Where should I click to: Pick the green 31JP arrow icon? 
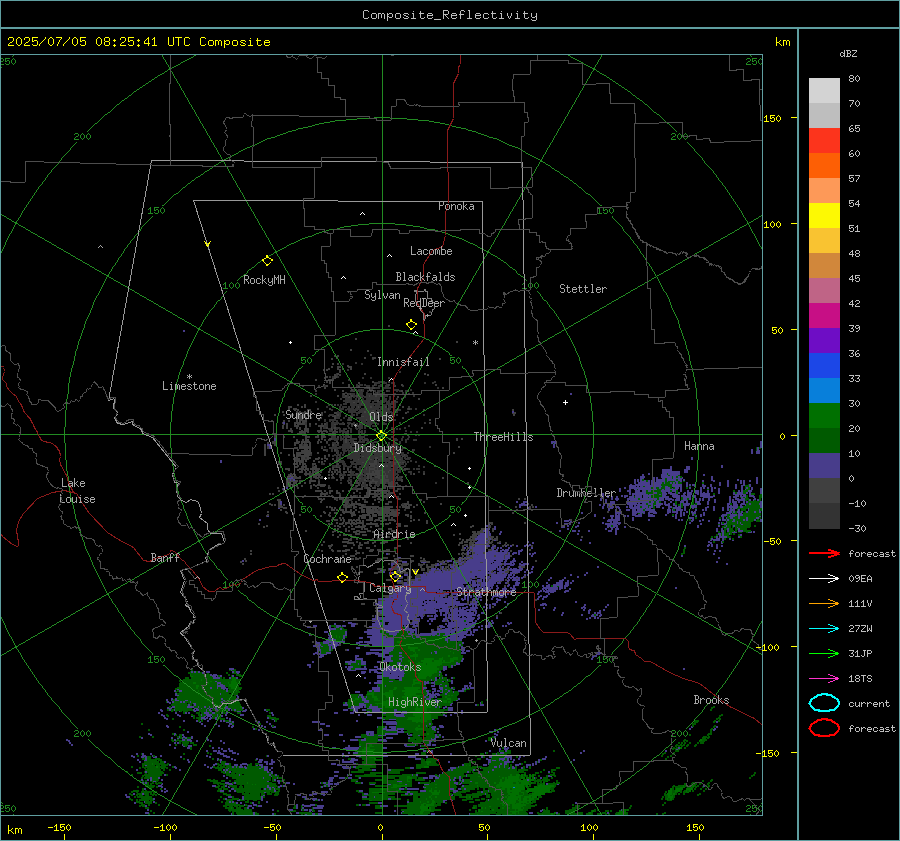point(824,653)
